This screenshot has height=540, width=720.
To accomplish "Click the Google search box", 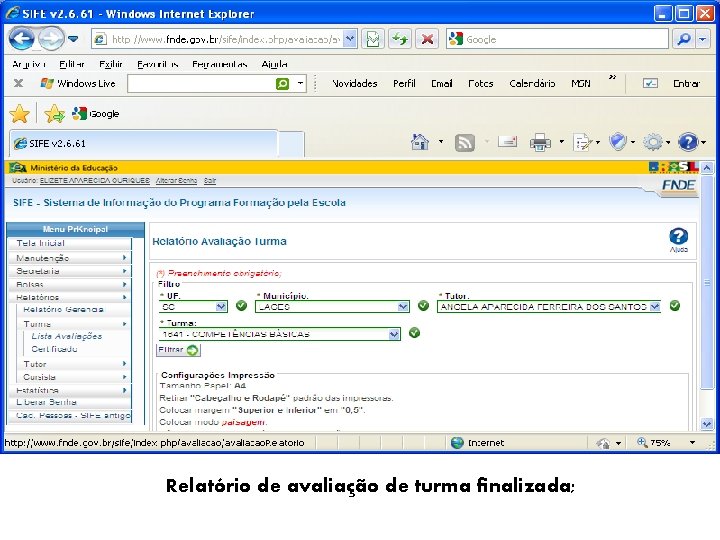I will [557, 39].
